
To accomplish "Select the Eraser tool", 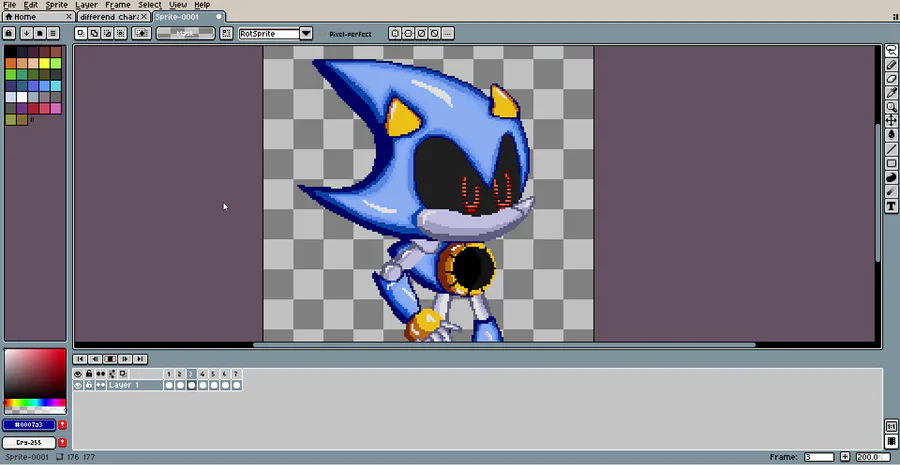I will click(x=891, y=79).
